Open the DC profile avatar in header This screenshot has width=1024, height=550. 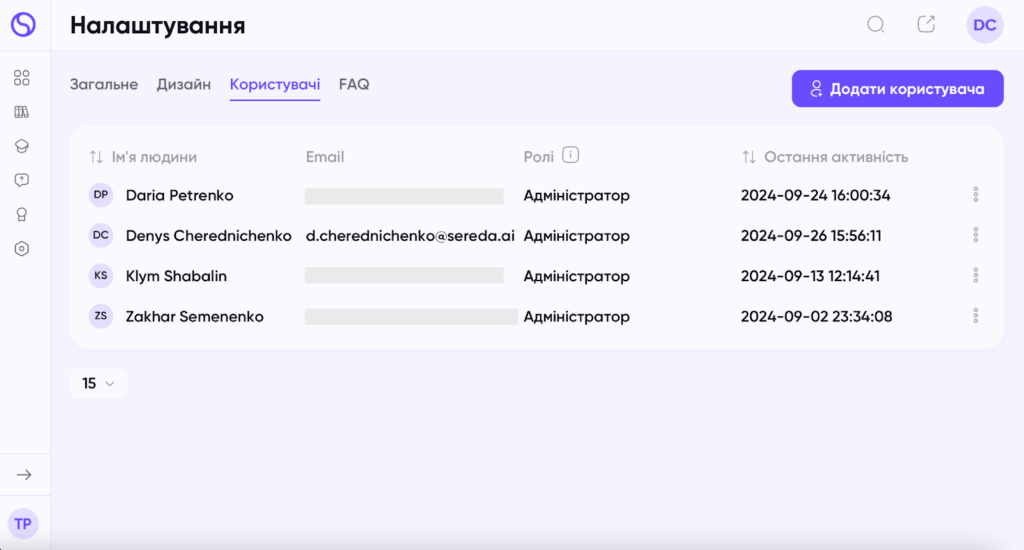[x=984, y=25]
